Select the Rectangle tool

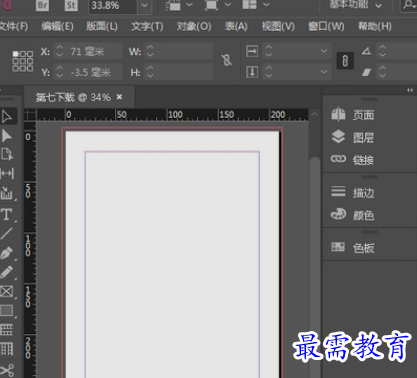7,311
